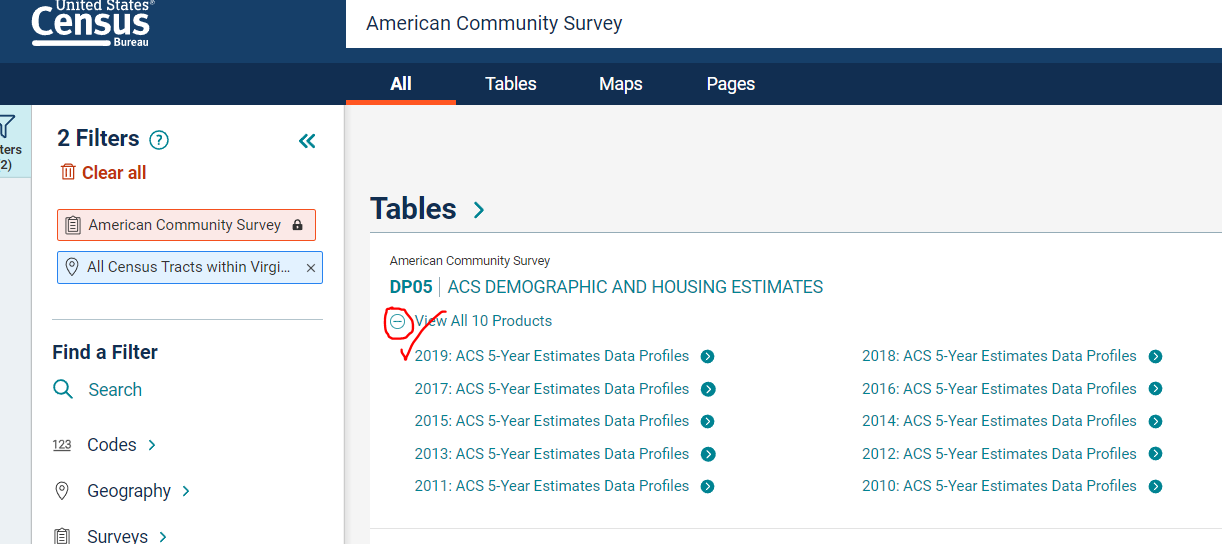Click the Tables heading arrow
Viewport: 1222px width, 544px height.
[479, 210]
